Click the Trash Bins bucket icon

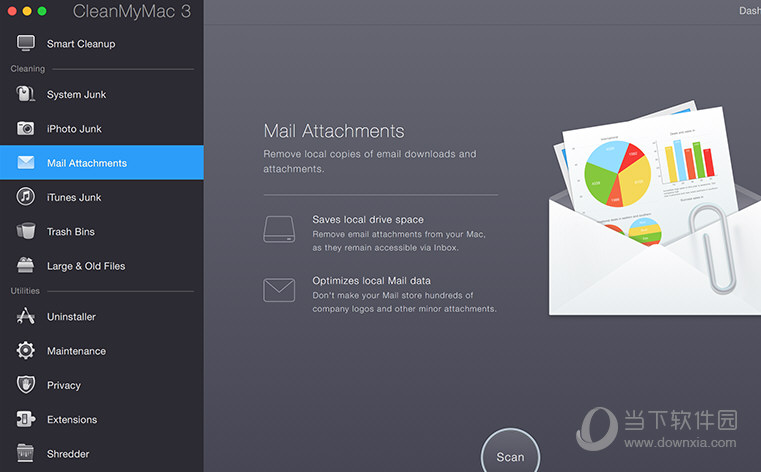point(26,231)
